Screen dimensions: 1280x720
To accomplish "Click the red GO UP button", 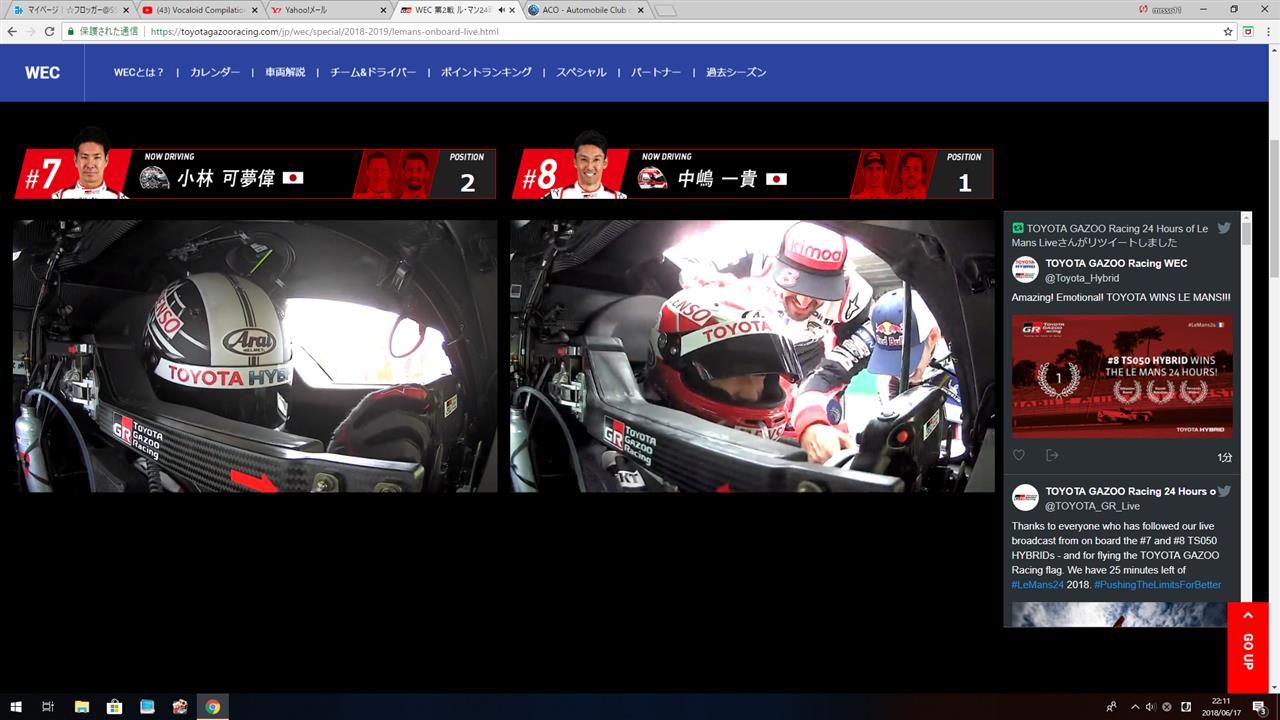I will [x=1247, y=648].
